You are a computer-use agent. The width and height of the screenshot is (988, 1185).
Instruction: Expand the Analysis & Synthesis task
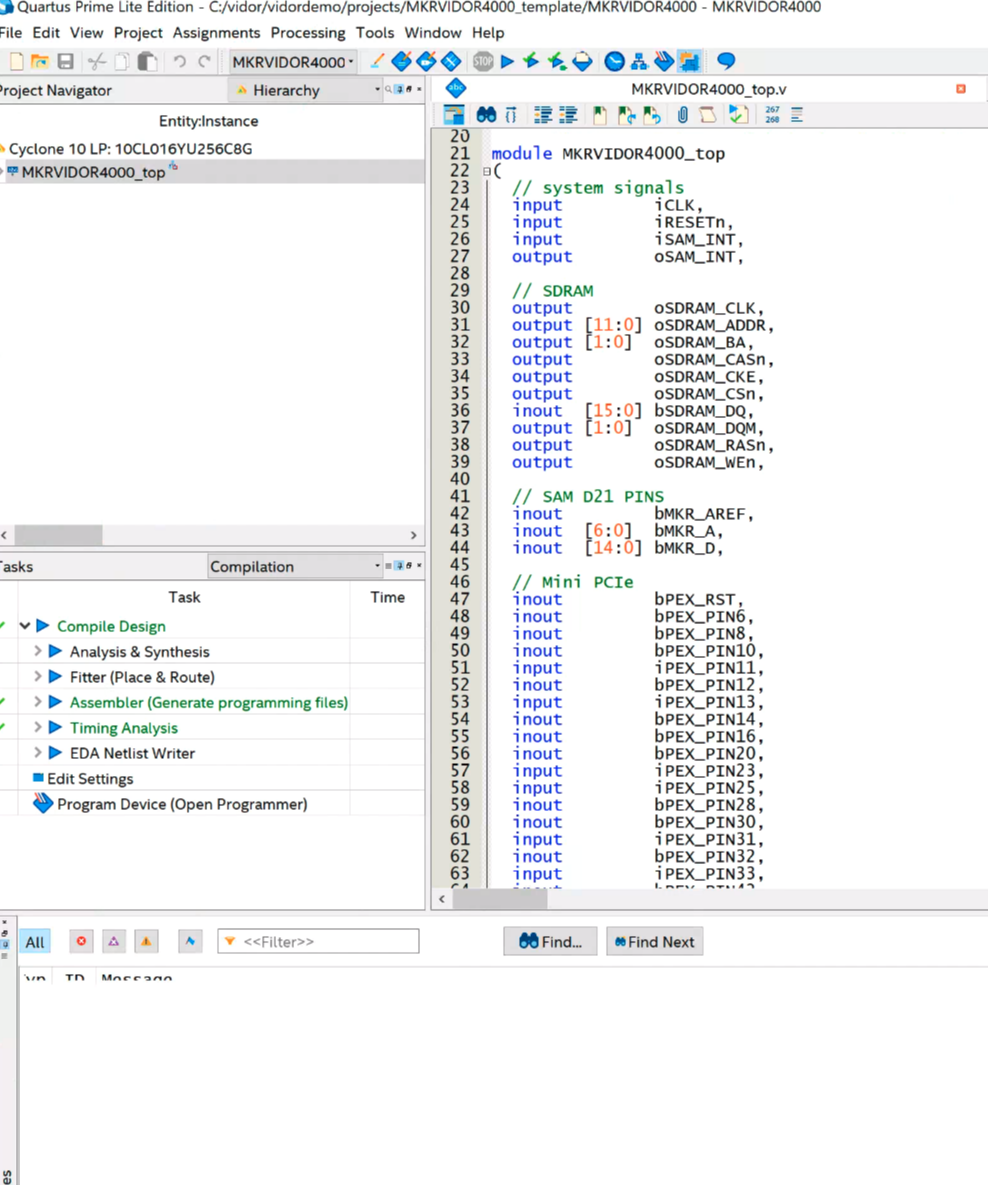click(x=38, y=651)
